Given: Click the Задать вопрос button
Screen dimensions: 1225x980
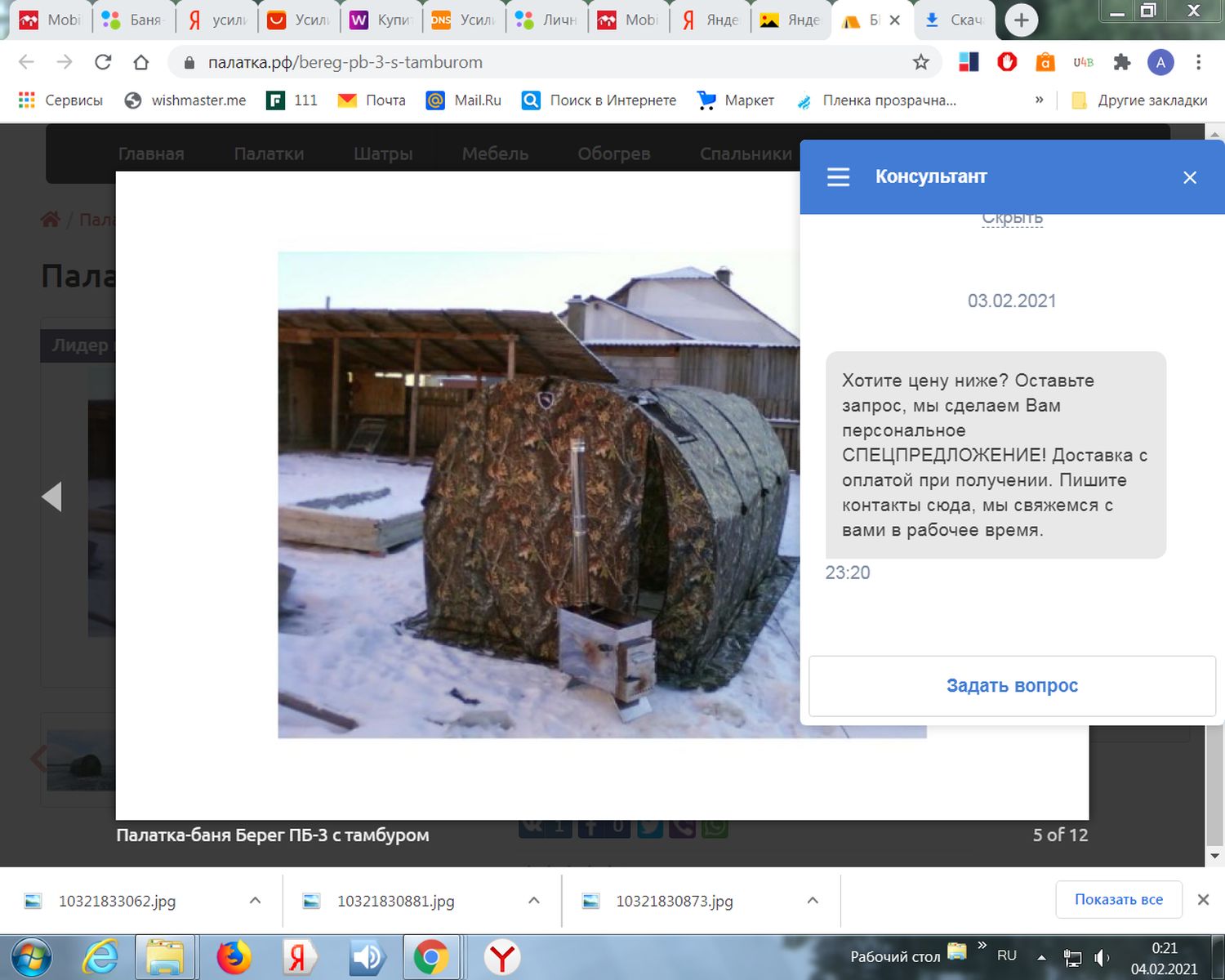Looking at the screenshot, I should 1011,686.
